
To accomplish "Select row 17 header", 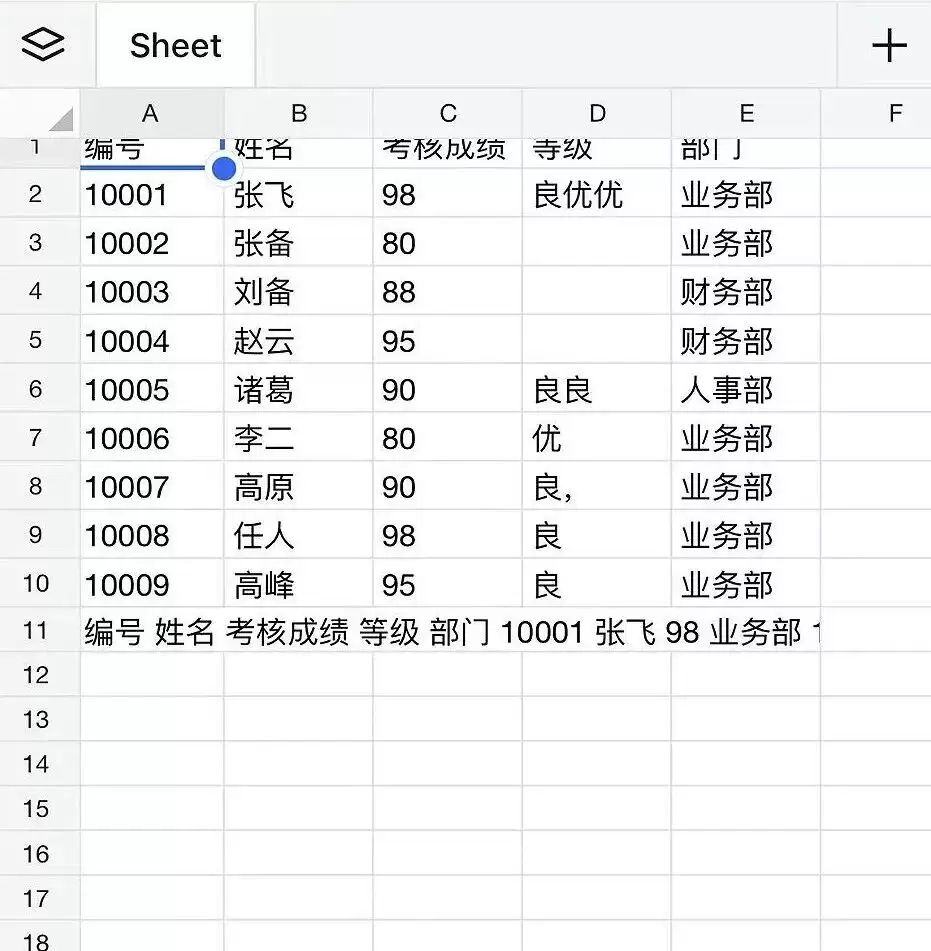I will (x=39, y=898).
